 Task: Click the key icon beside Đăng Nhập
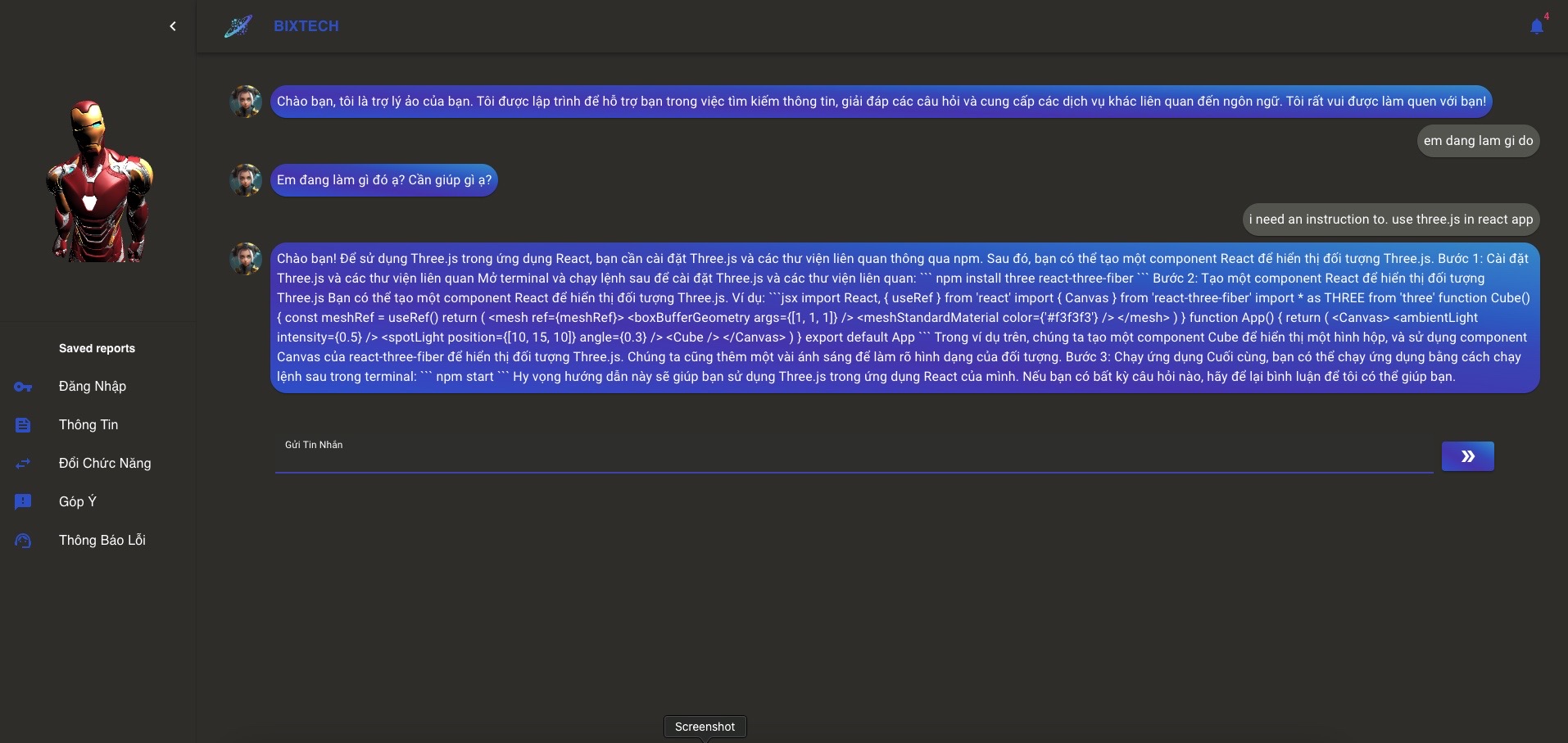click(23, 387)
